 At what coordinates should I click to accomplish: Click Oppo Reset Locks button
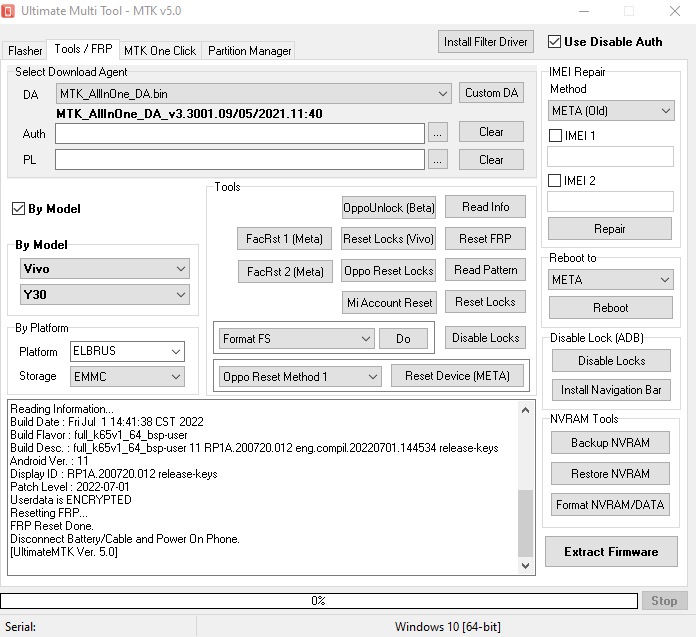click(389, 271)
